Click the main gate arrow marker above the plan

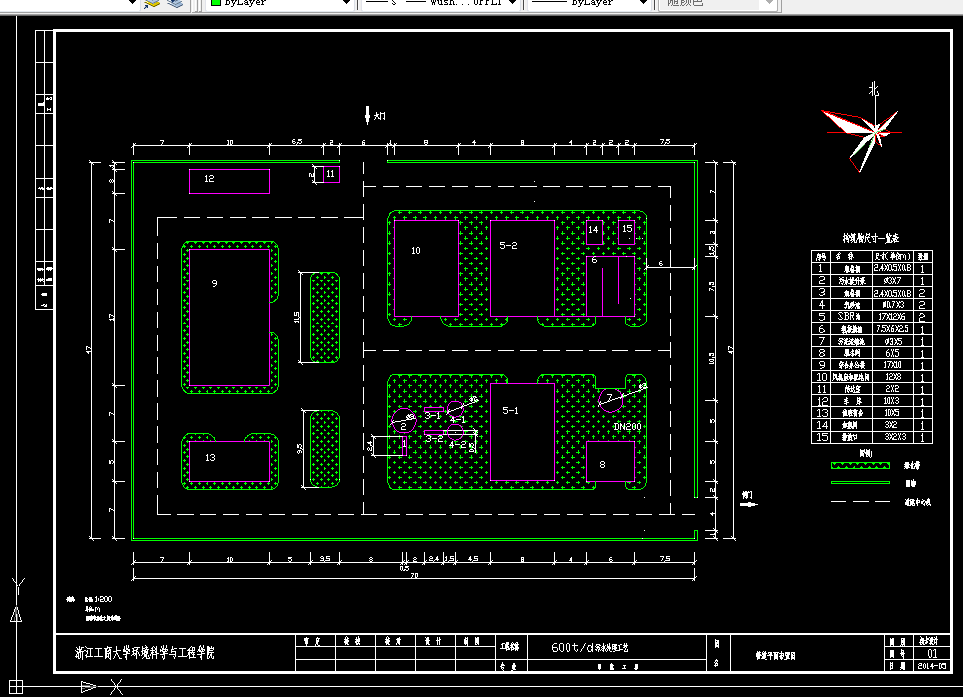click(367, 115)
